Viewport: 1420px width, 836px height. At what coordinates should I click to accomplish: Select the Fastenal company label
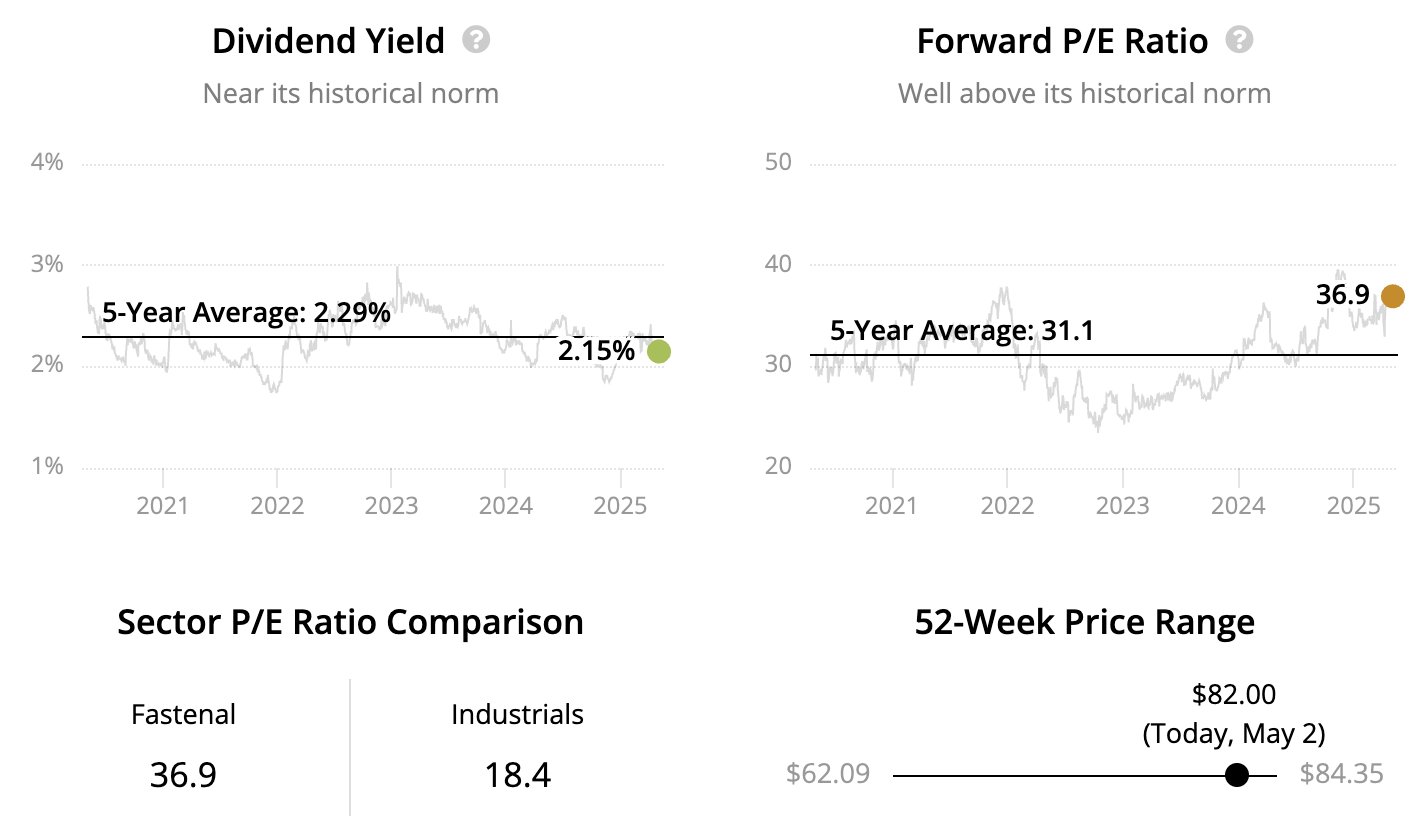(x=183, y=715)
